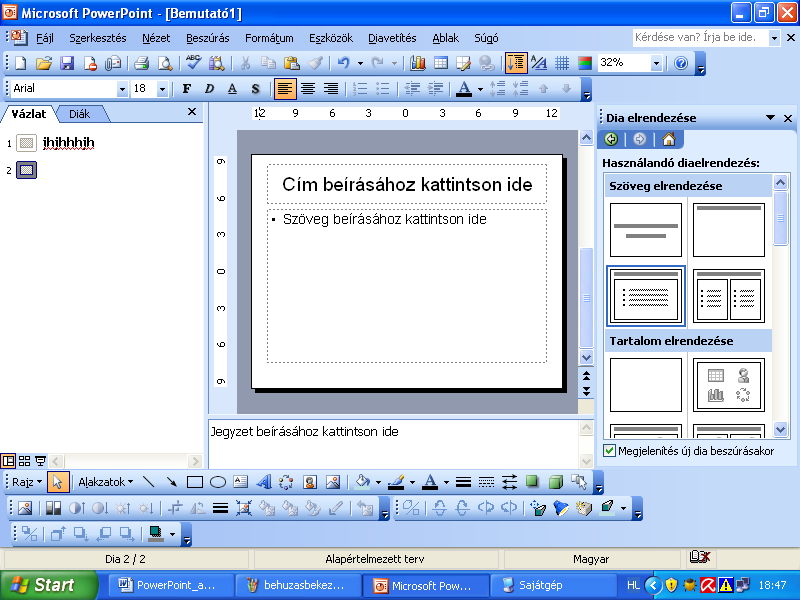Open a file with the Open folder icon
The image size is (800, 600).
point(44,63)
